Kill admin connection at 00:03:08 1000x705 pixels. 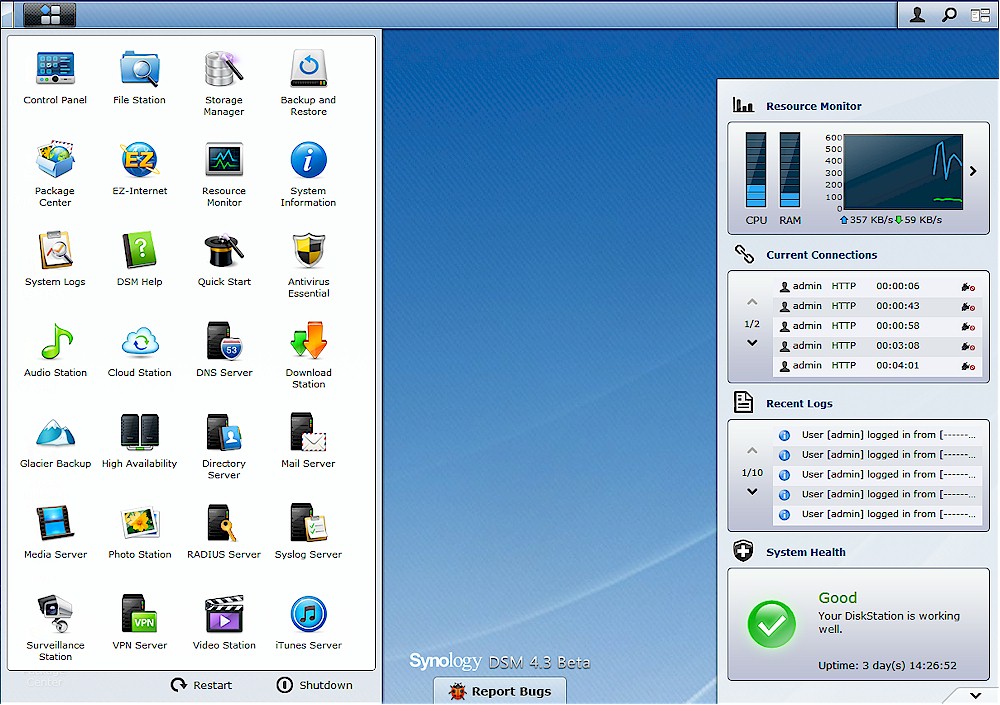point(968,346)
